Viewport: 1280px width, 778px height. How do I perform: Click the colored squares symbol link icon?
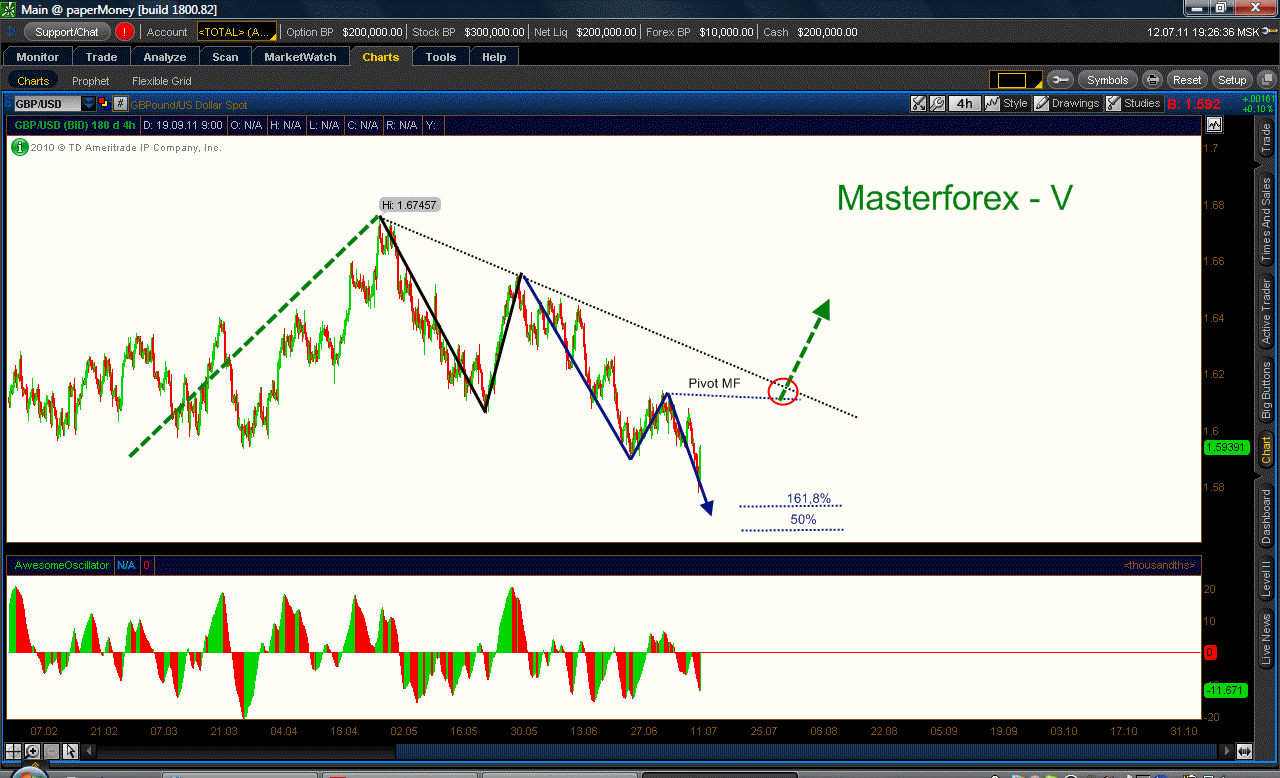(104, 104)
